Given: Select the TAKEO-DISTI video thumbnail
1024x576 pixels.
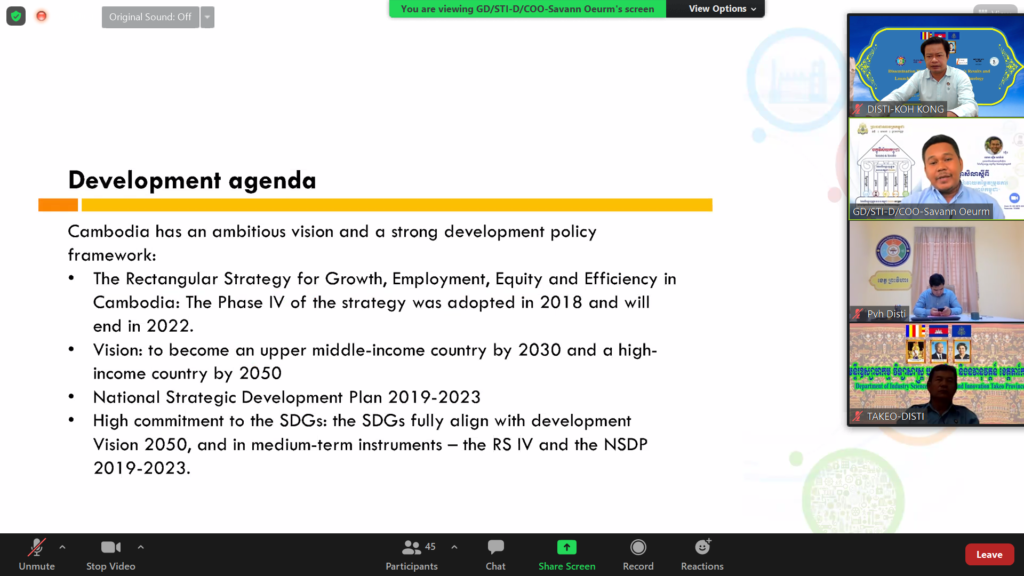Looking at the screenshot, I should click(935, 374).
